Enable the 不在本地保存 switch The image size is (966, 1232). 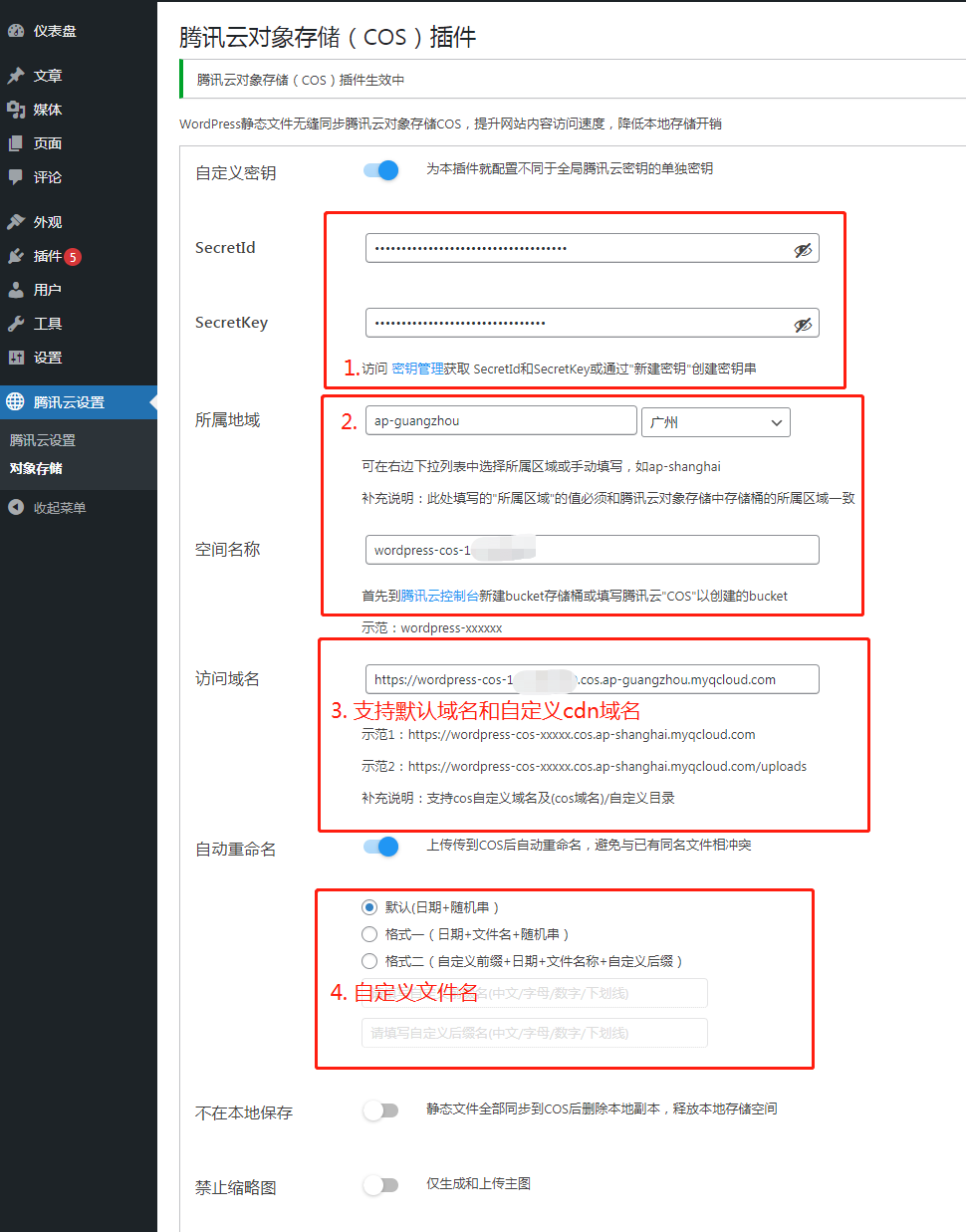pos(381,1110)
